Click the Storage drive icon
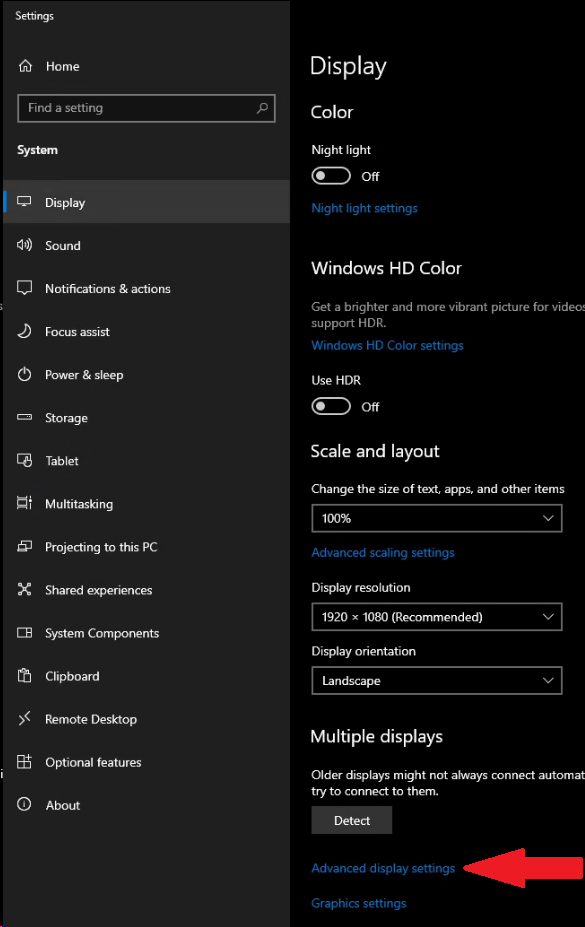 click(x=24, y=417)
